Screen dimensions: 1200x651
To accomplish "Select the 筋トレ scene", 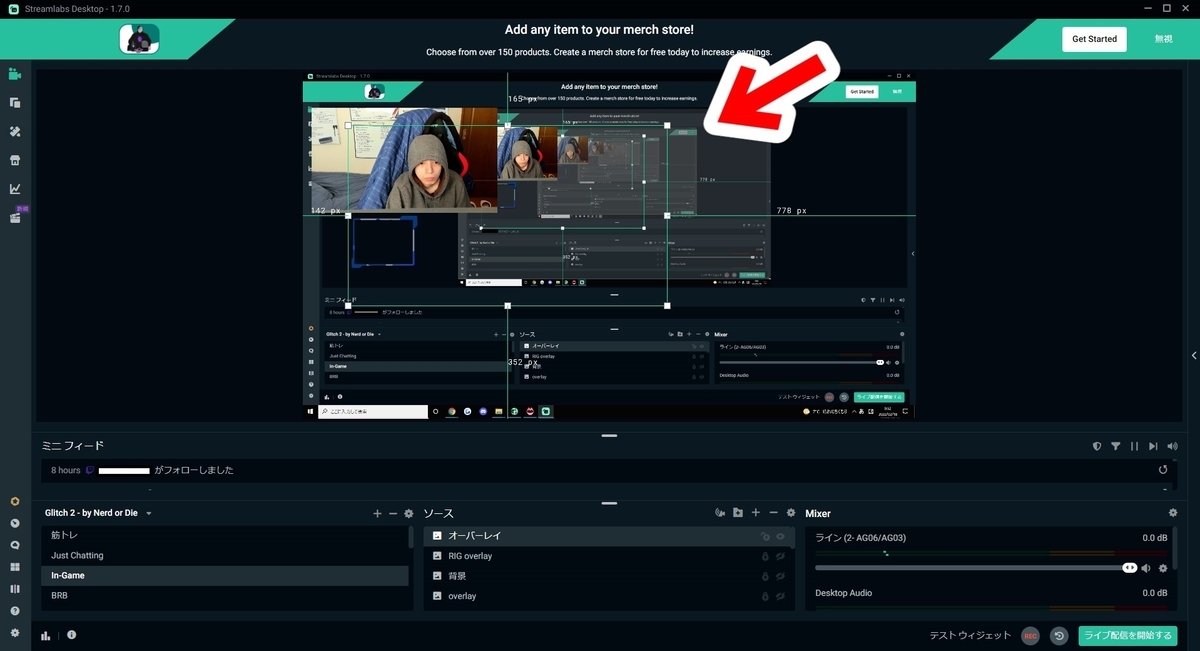I will [x=225, y=535].
